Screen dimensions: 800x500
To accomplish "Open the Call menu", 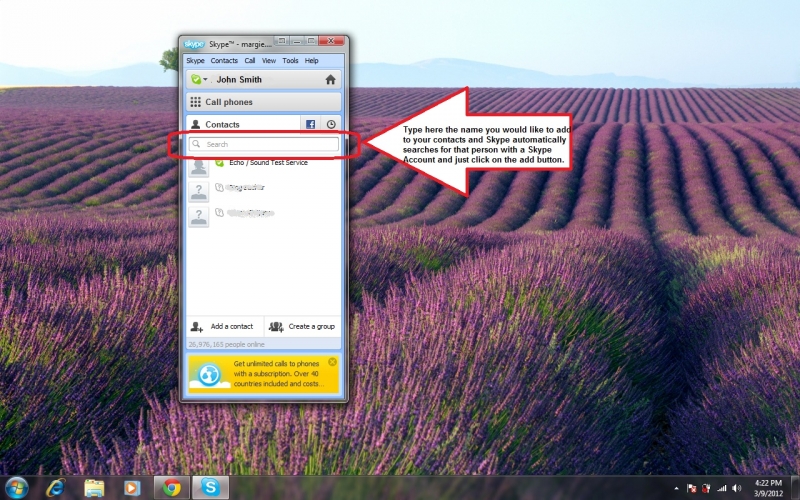I will point(250,61).
